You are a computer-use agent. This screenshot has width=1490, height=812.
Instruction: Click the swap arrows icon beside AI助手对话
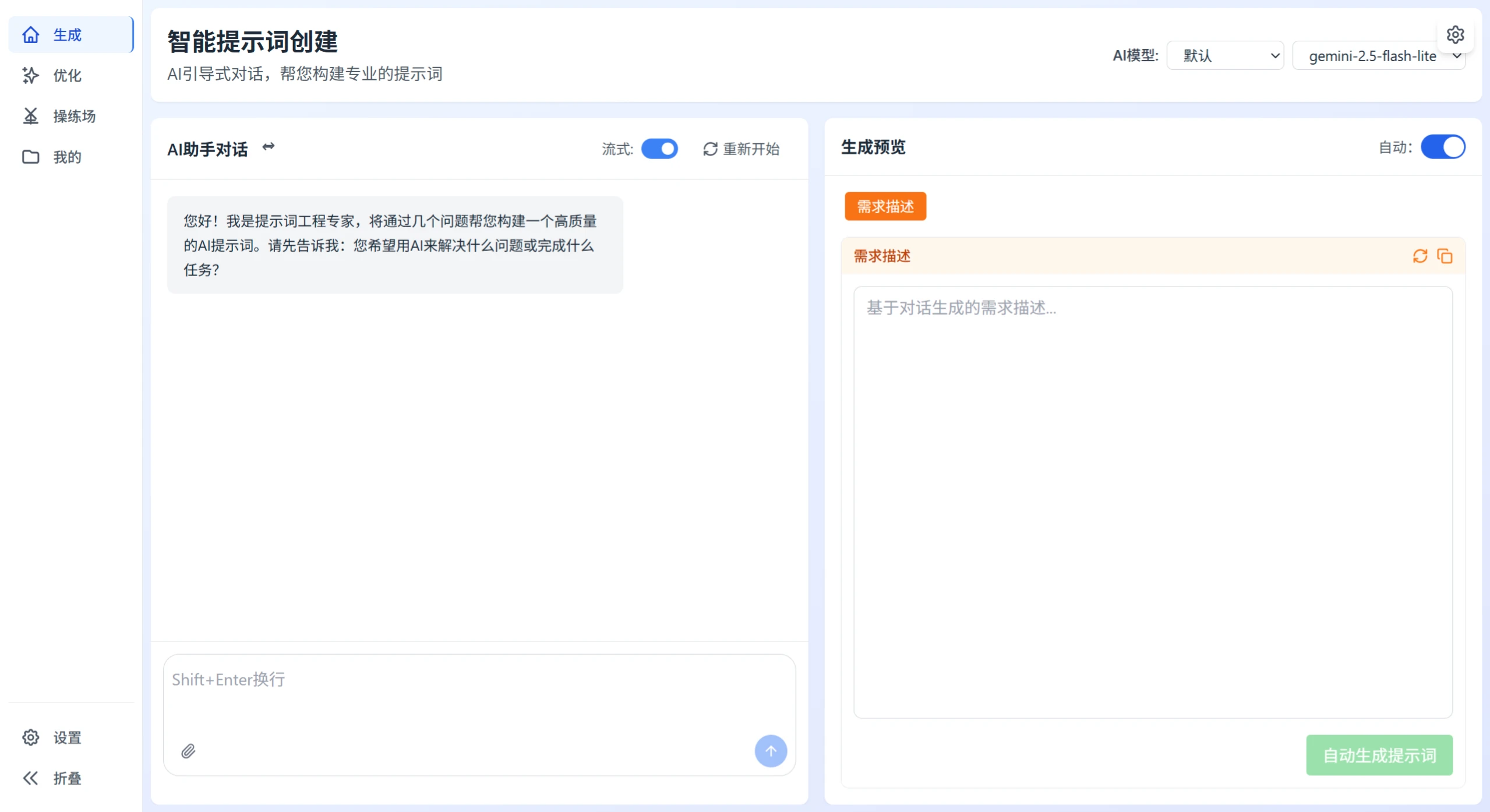point(269,147)
